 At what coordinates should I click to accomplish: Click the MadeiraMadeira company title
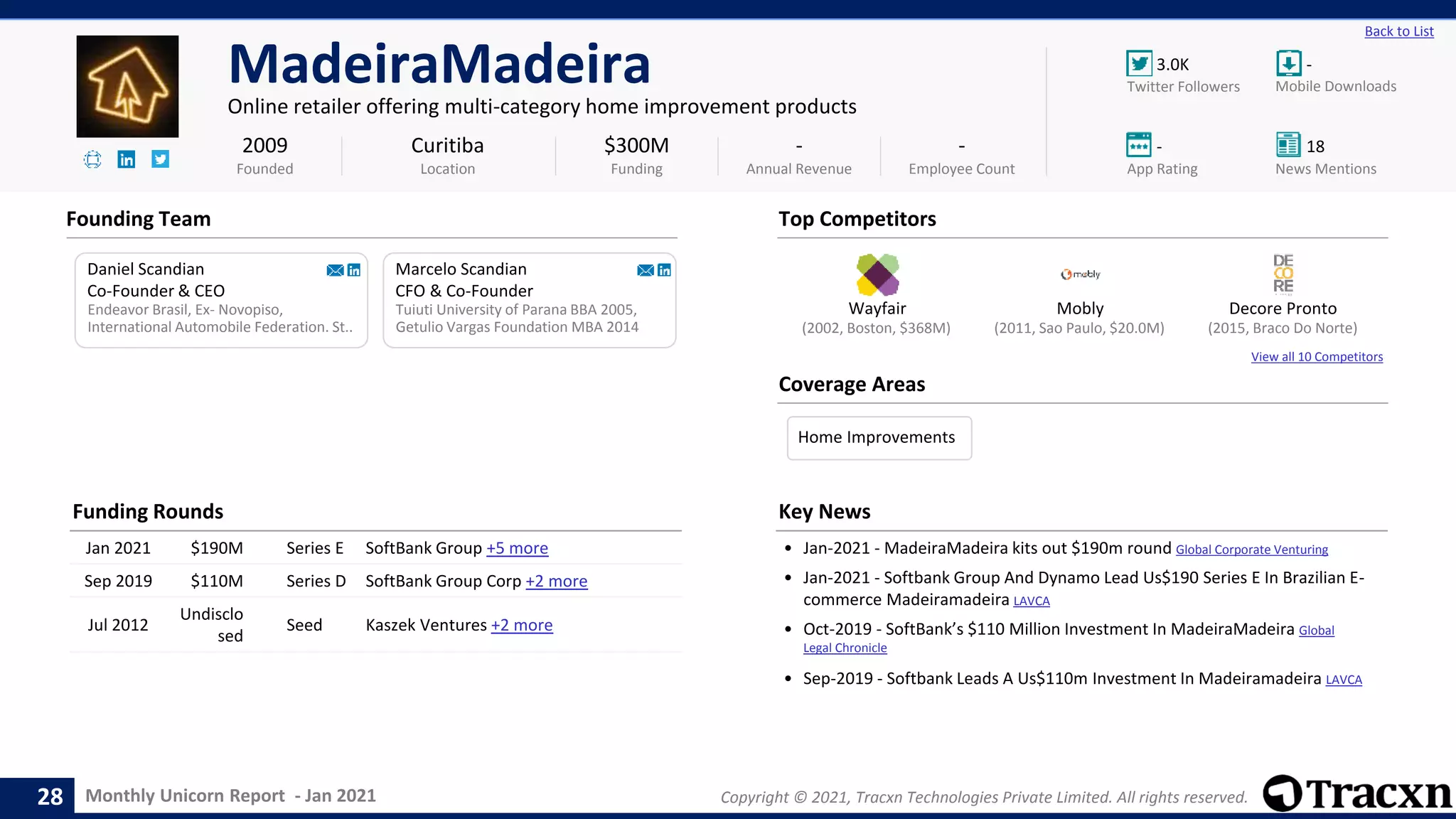439,64
